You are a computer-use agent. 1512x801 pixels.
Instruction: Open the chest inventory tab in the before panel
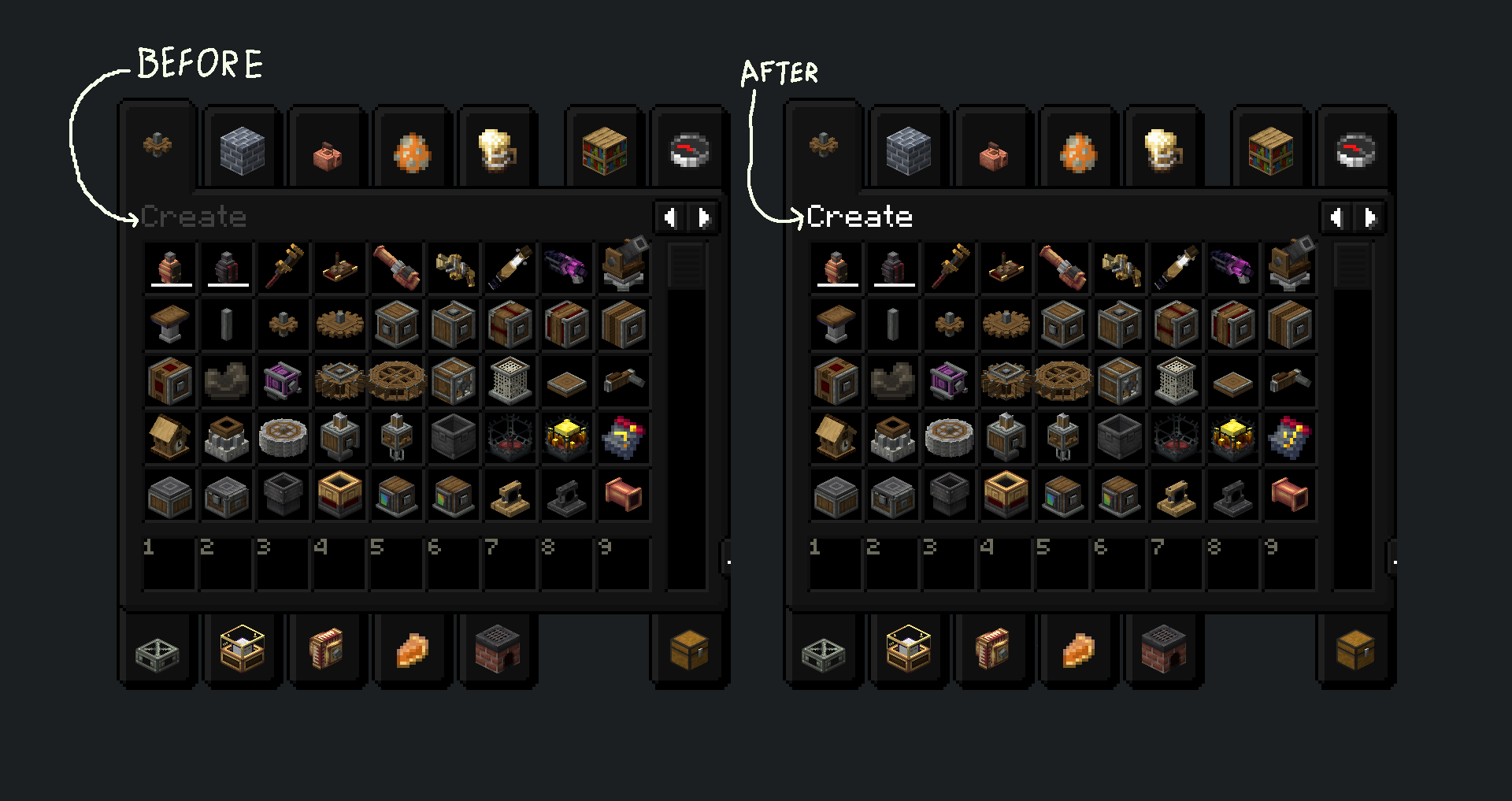pos(689,651)
